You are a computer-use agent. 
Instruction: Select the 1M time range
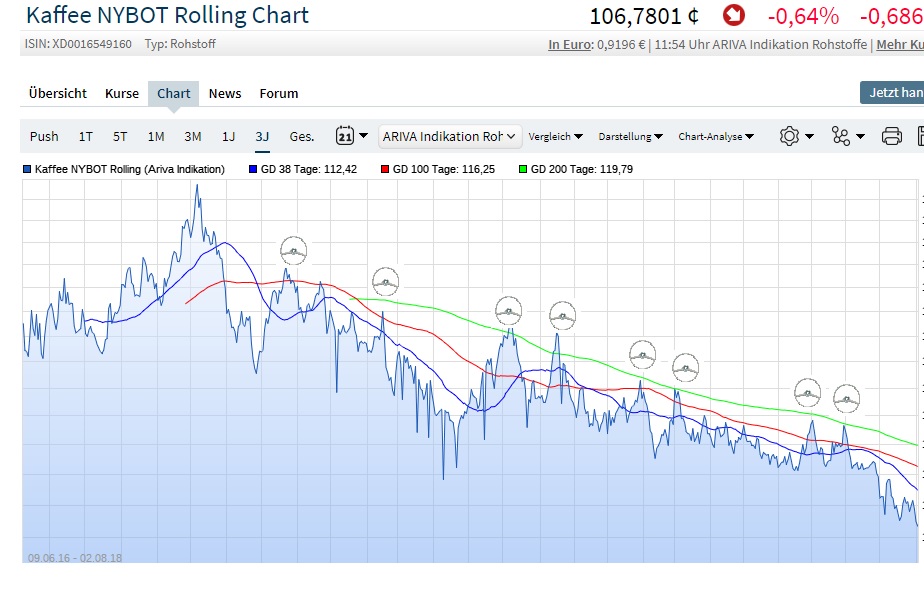point(156,137)
